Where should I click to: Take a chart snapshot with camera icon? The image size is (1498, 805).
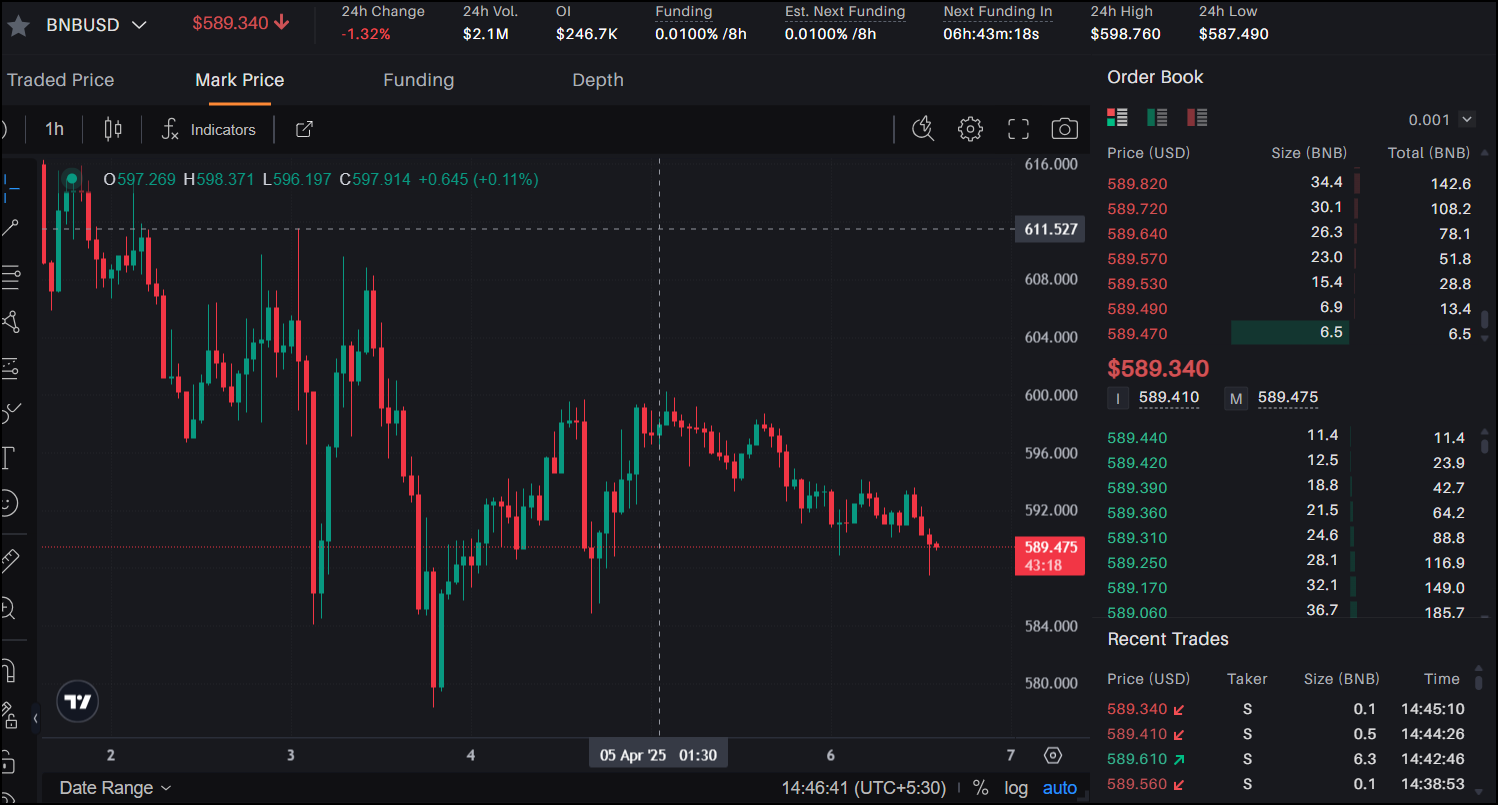coord(1064,129)
